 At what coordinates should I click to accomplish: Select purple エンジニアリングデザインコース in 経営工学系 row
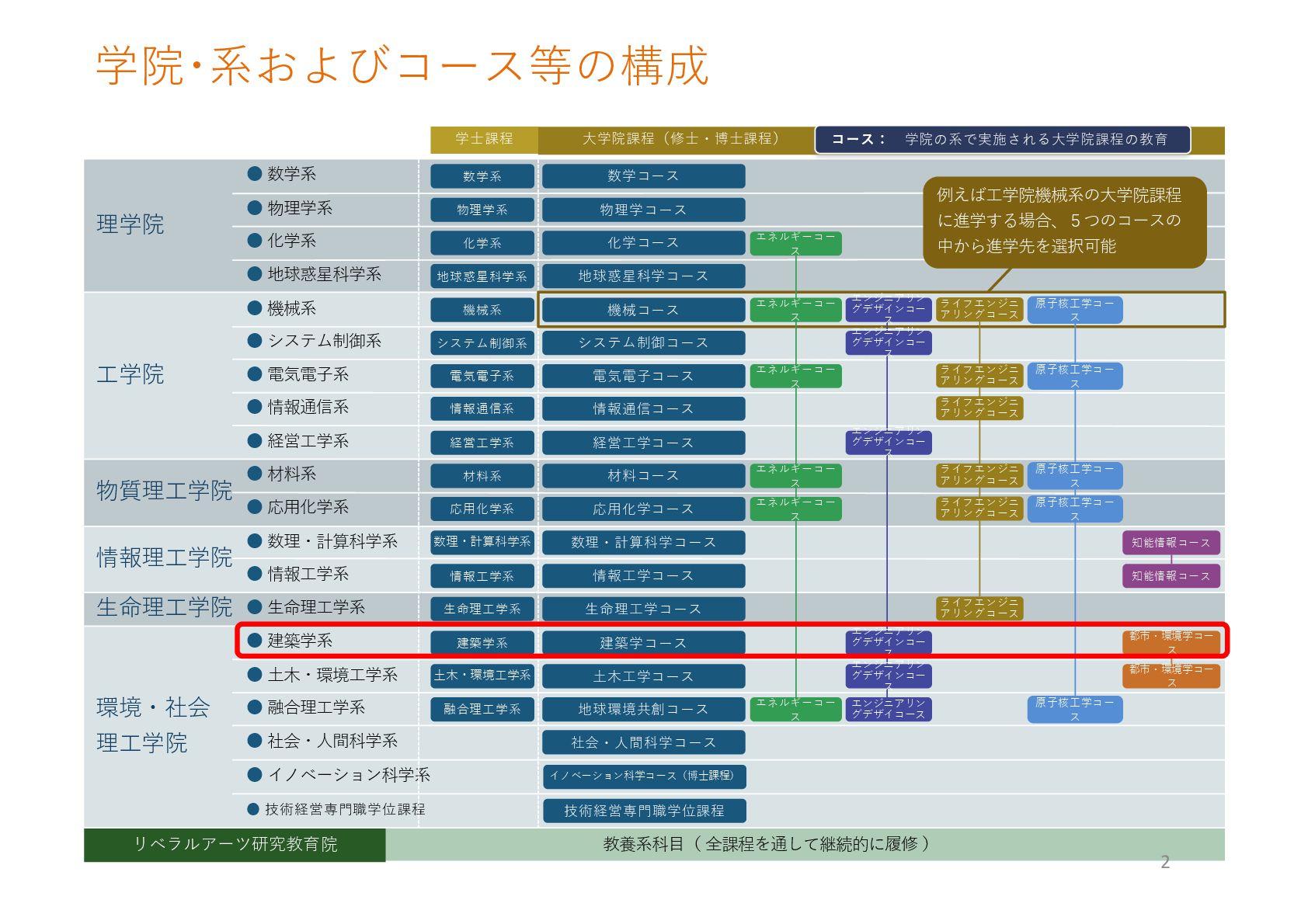click(889, 443)
